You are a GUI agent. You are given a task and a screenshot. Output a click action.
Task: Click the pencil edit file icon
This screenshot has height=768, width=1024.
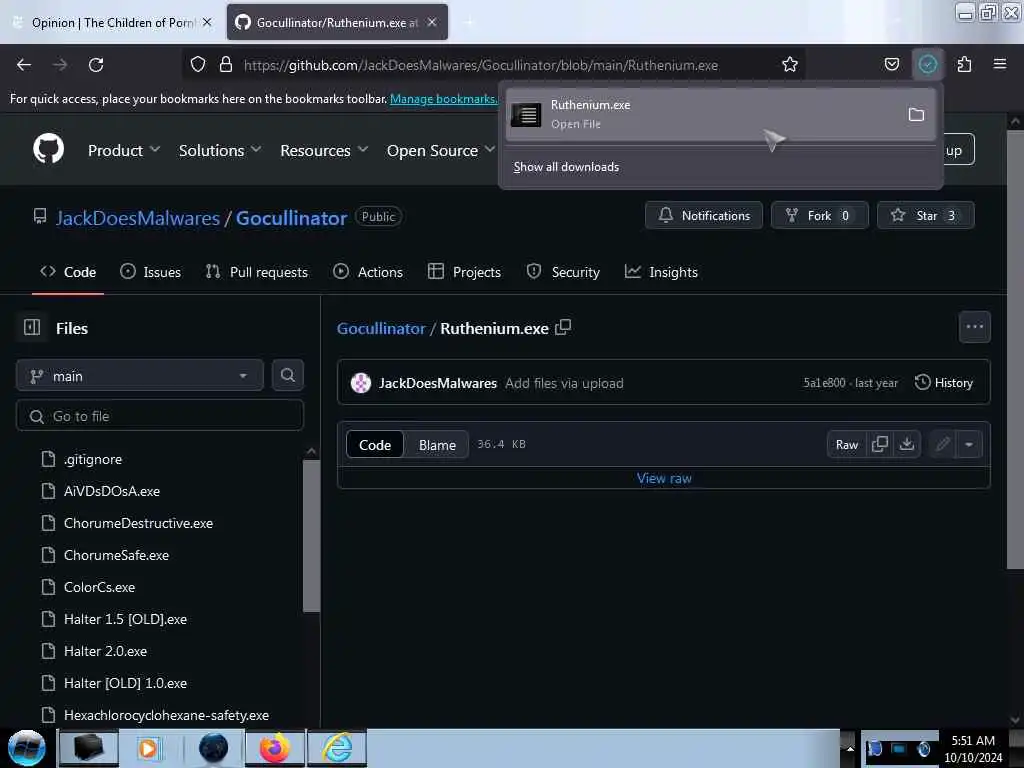point(942,445)
